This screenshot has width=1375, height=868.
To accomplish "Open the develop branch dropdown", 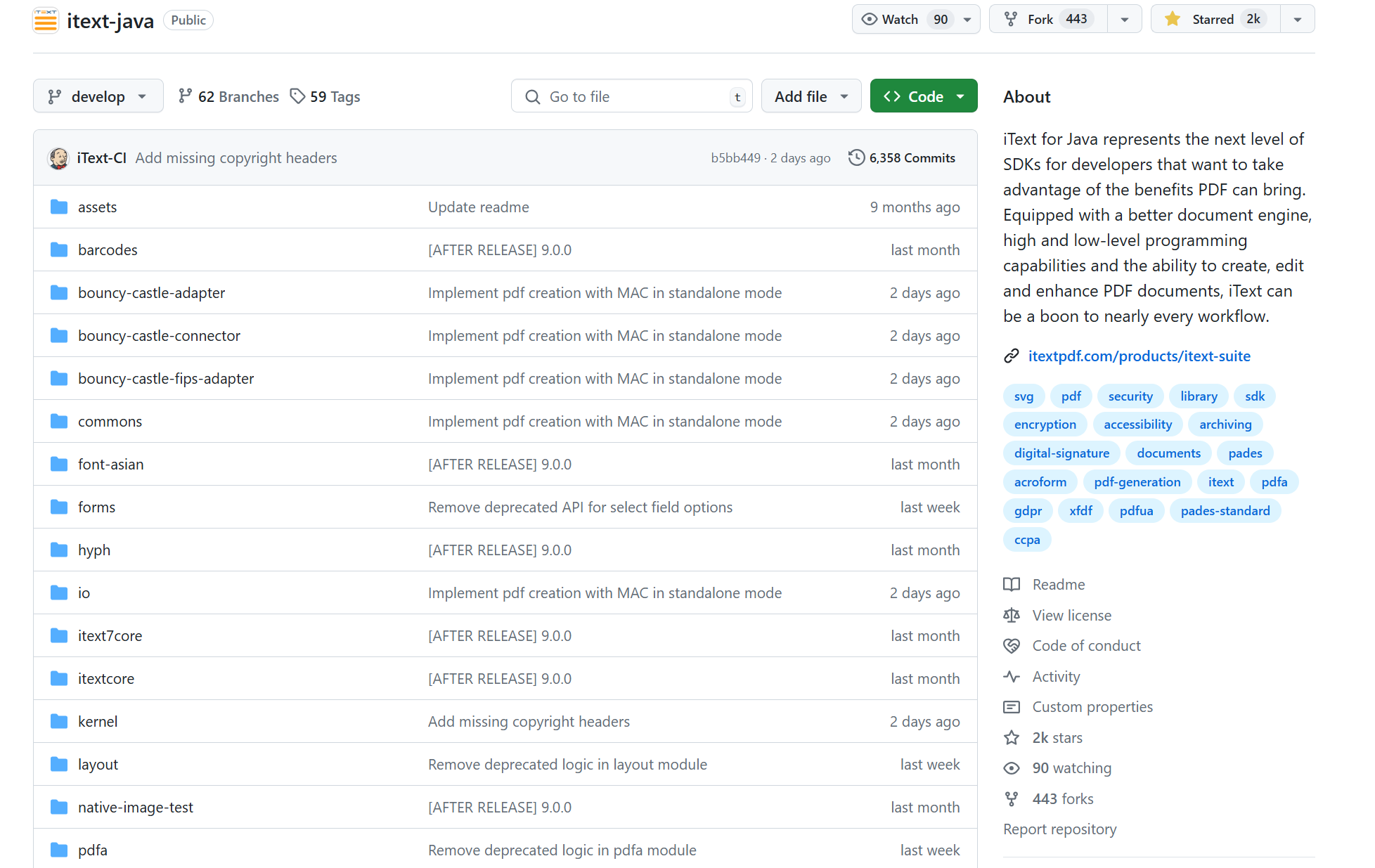I will 98,96.
